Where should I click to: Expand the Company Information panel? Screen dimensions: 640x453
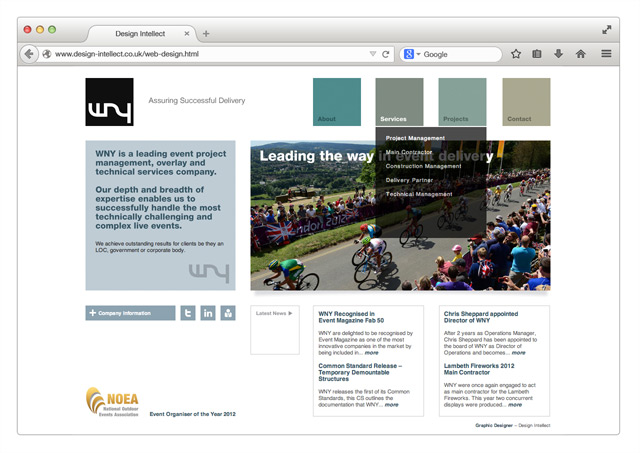click(130, 313)
